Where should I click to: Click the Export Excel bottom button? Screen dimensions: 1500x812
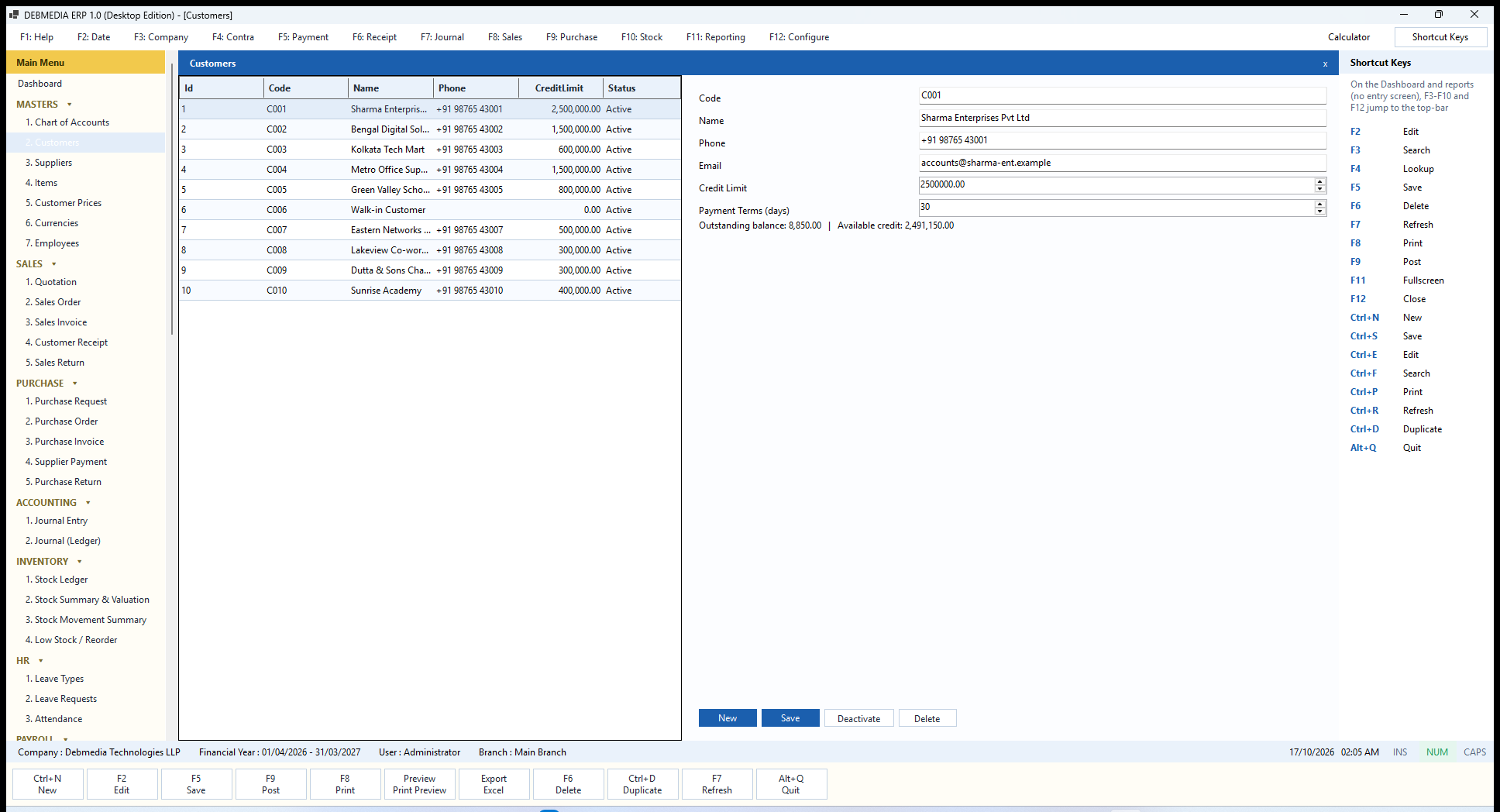[x=494, y=784]
